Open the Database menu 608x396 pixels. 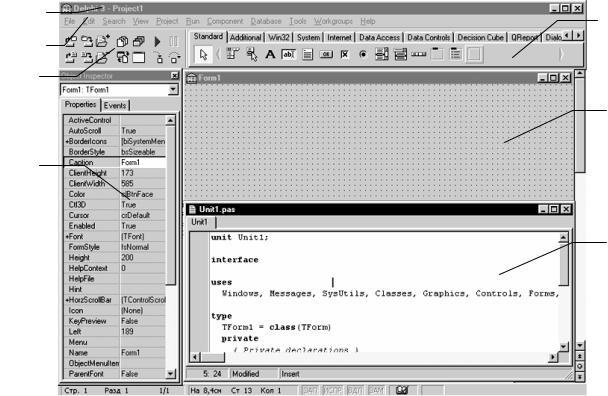coord(266,21)
